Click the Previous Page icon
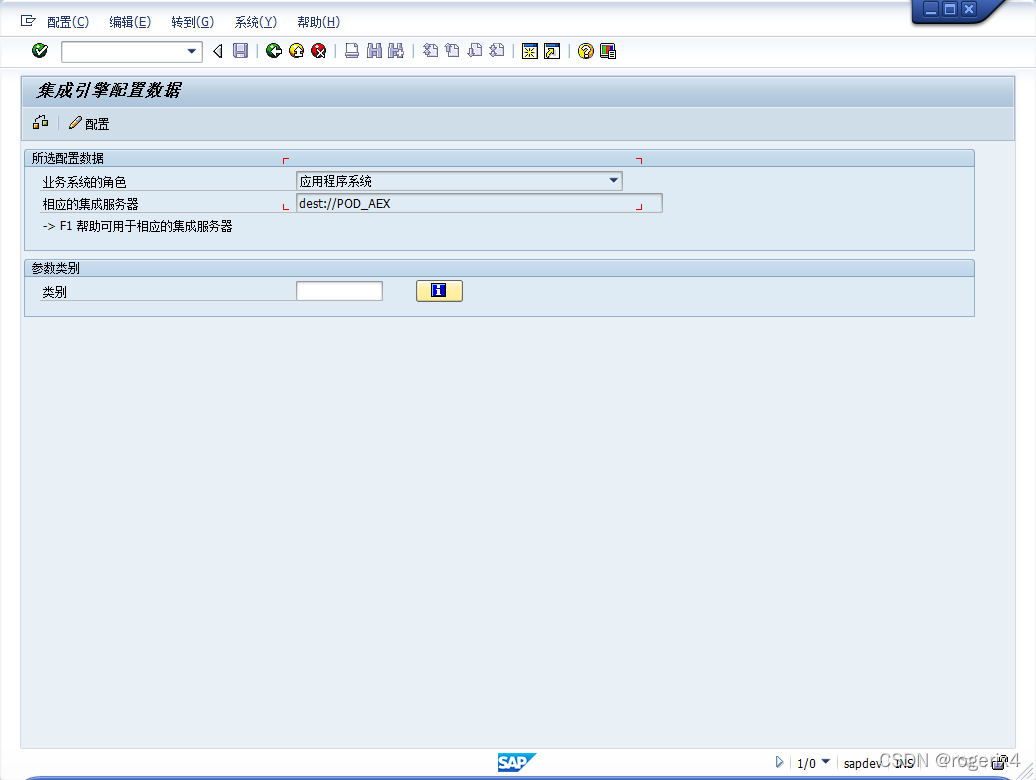The width and height of the screenshot is (1036, 780). point(453,51)
